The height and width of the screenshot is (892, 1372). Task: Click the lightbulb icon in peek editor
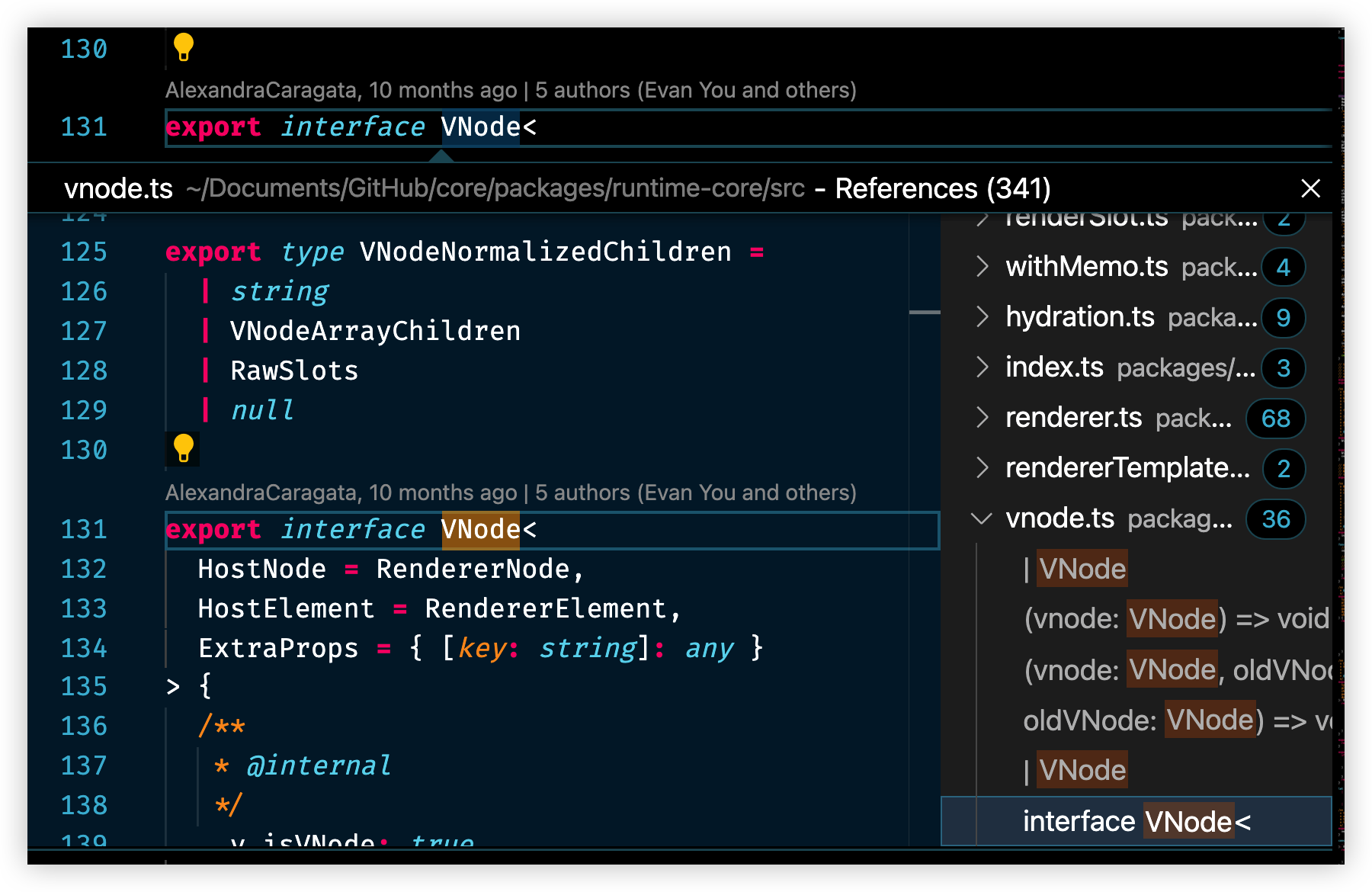tap(183, 448)
